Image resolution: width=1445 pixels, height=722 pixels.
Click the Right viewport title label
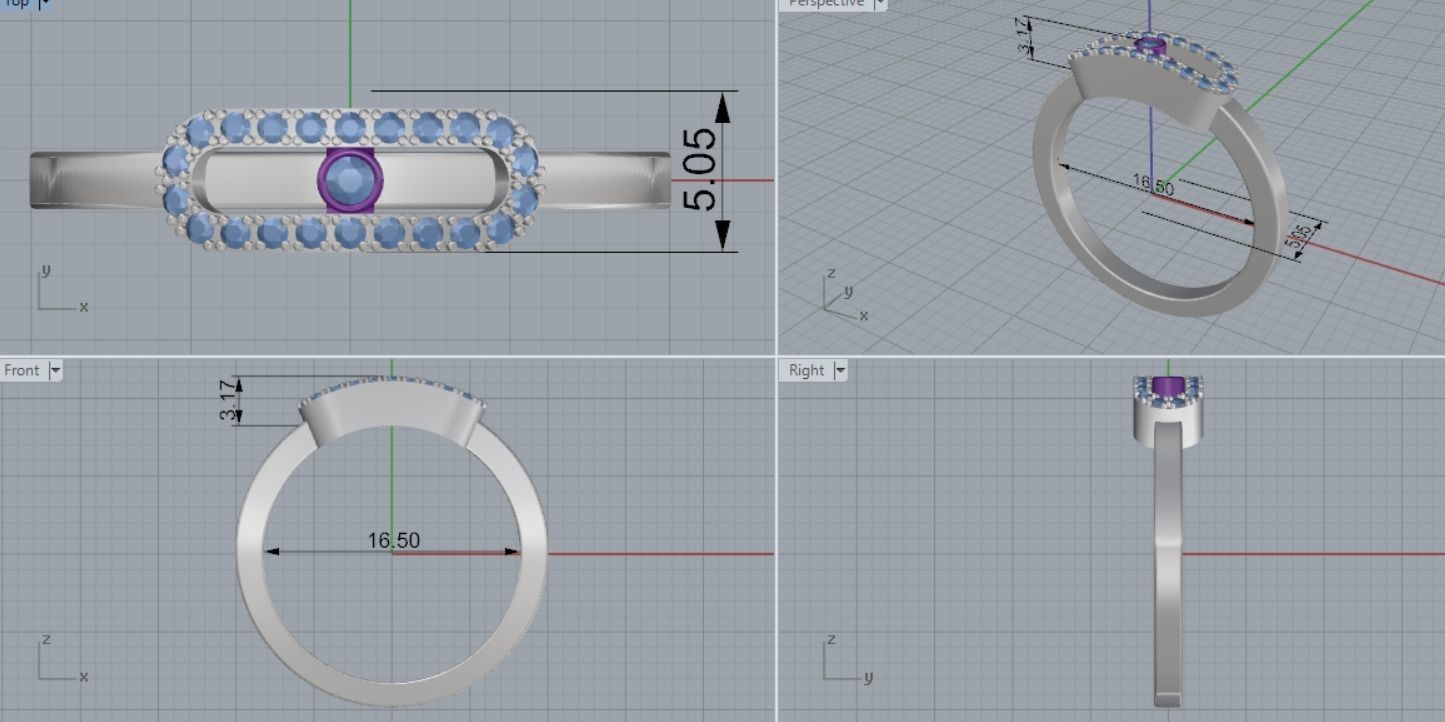(x=806, y=370)
